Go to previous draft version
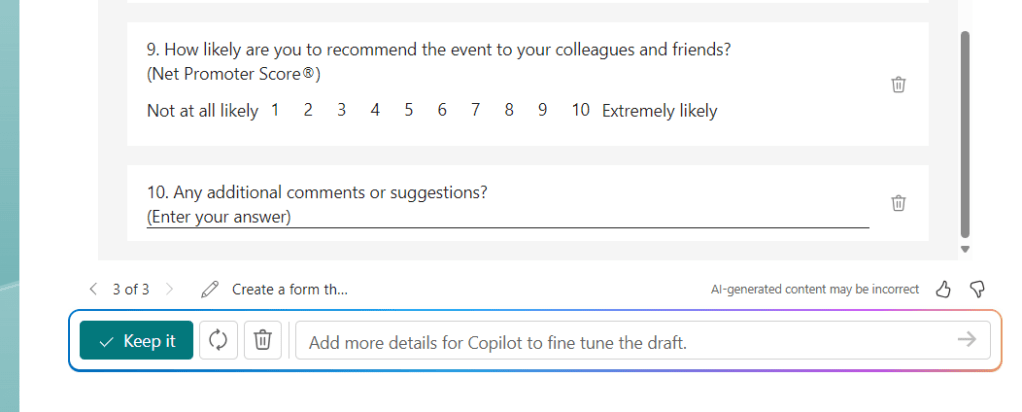1022x412 pixels. (x=93, y=289)
